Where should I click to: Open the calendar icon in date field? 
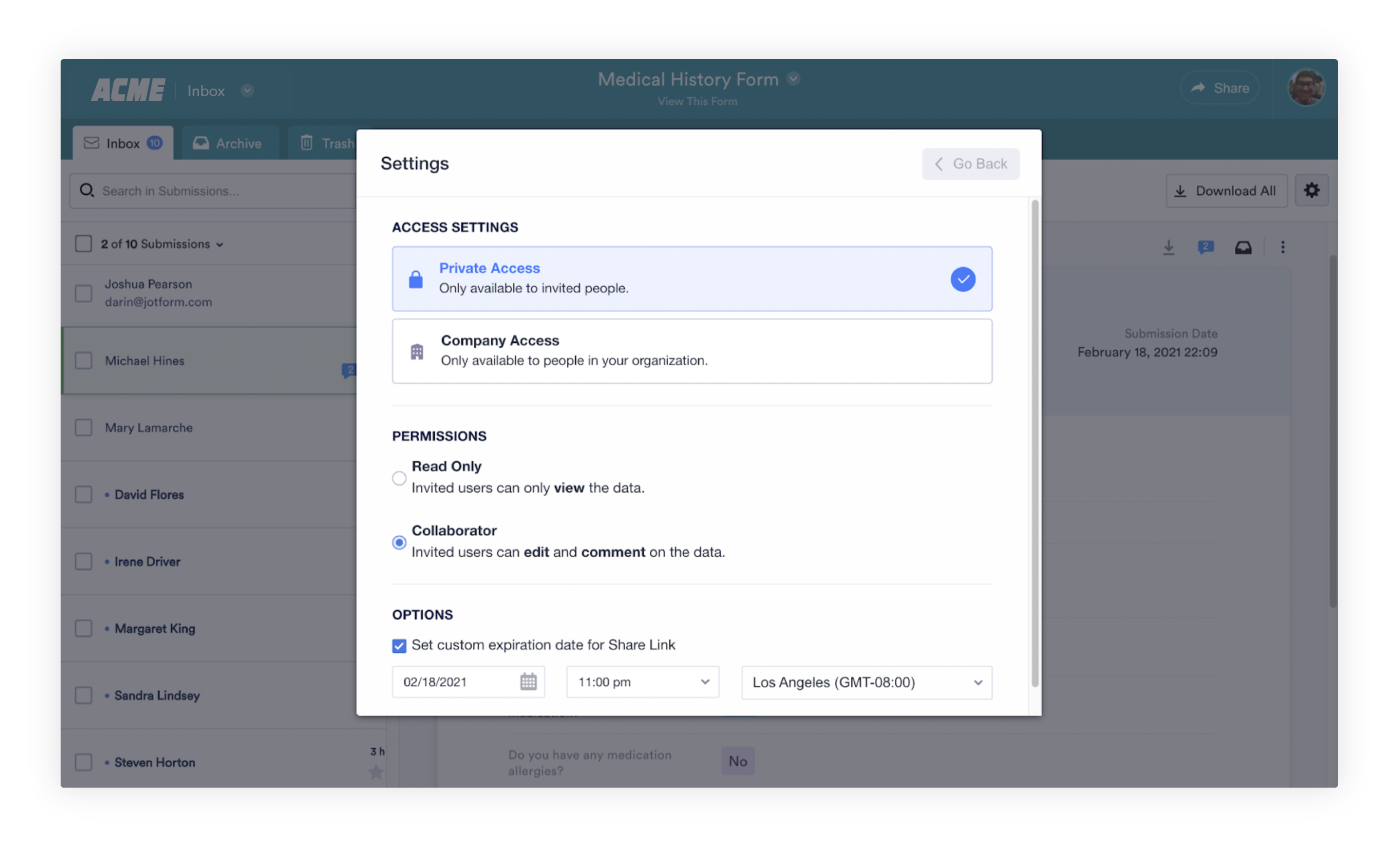pos(528,682)
